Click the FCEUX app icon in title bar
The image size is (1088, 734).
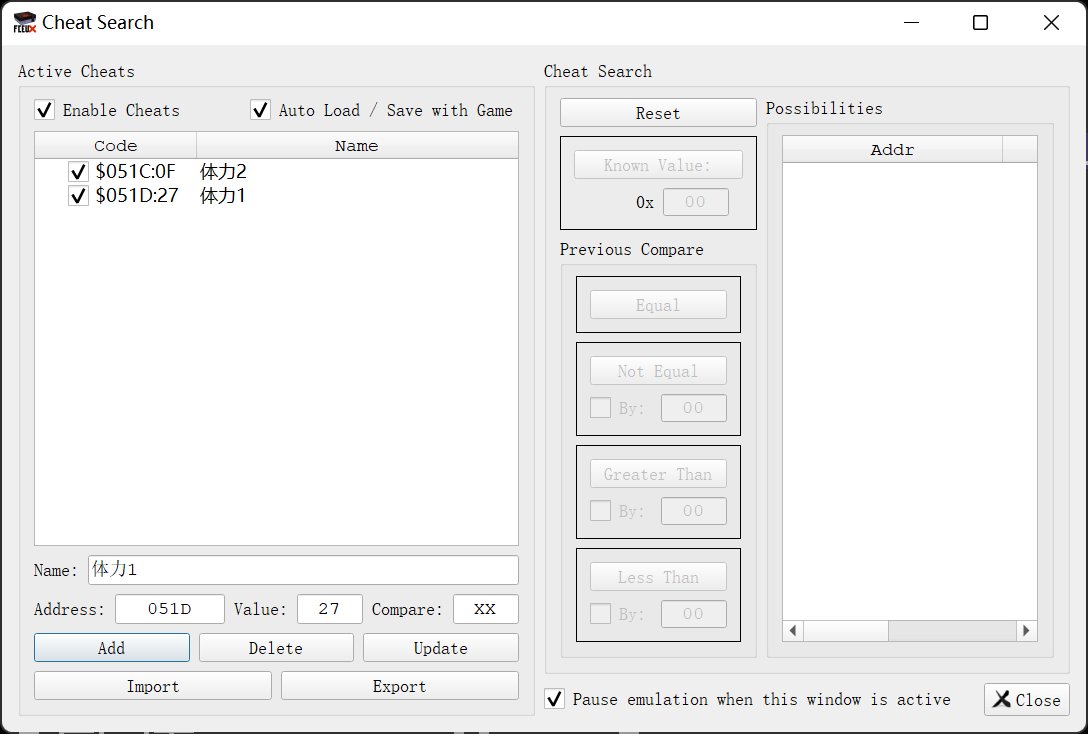[25, 22]
